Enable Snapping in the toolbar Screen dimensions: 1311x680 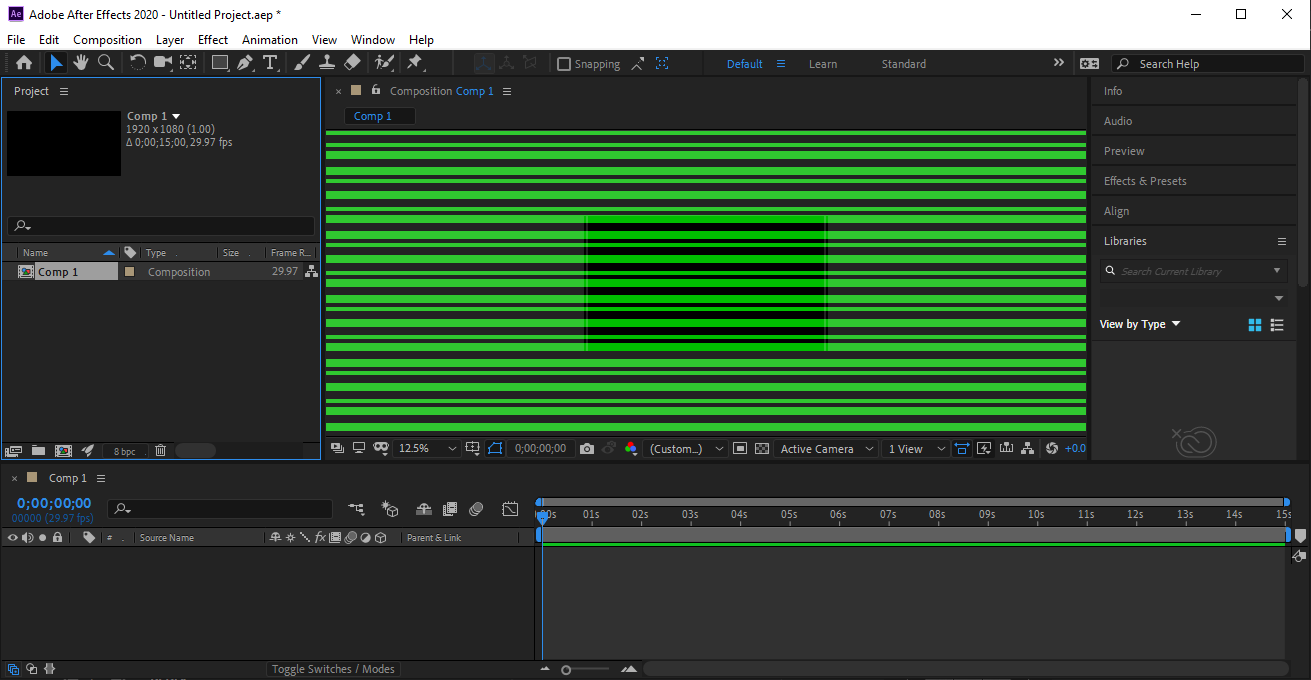click(x=564, y=63)
